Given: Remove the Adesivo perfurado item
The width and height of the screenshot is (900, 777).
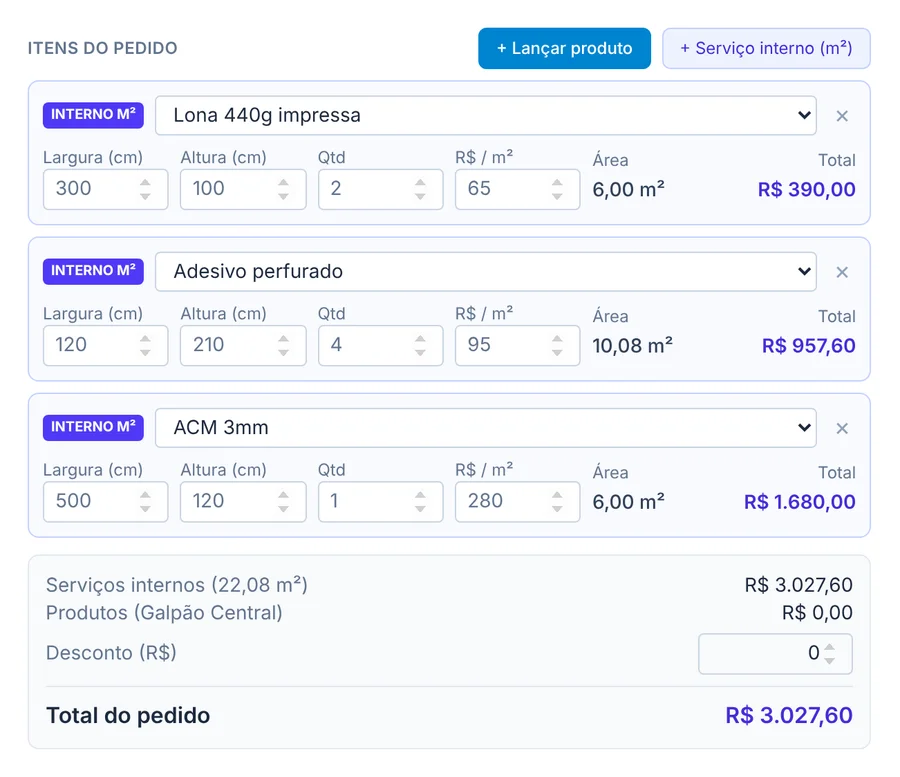Looking at the screenshot, I should [x=842, y=272].
